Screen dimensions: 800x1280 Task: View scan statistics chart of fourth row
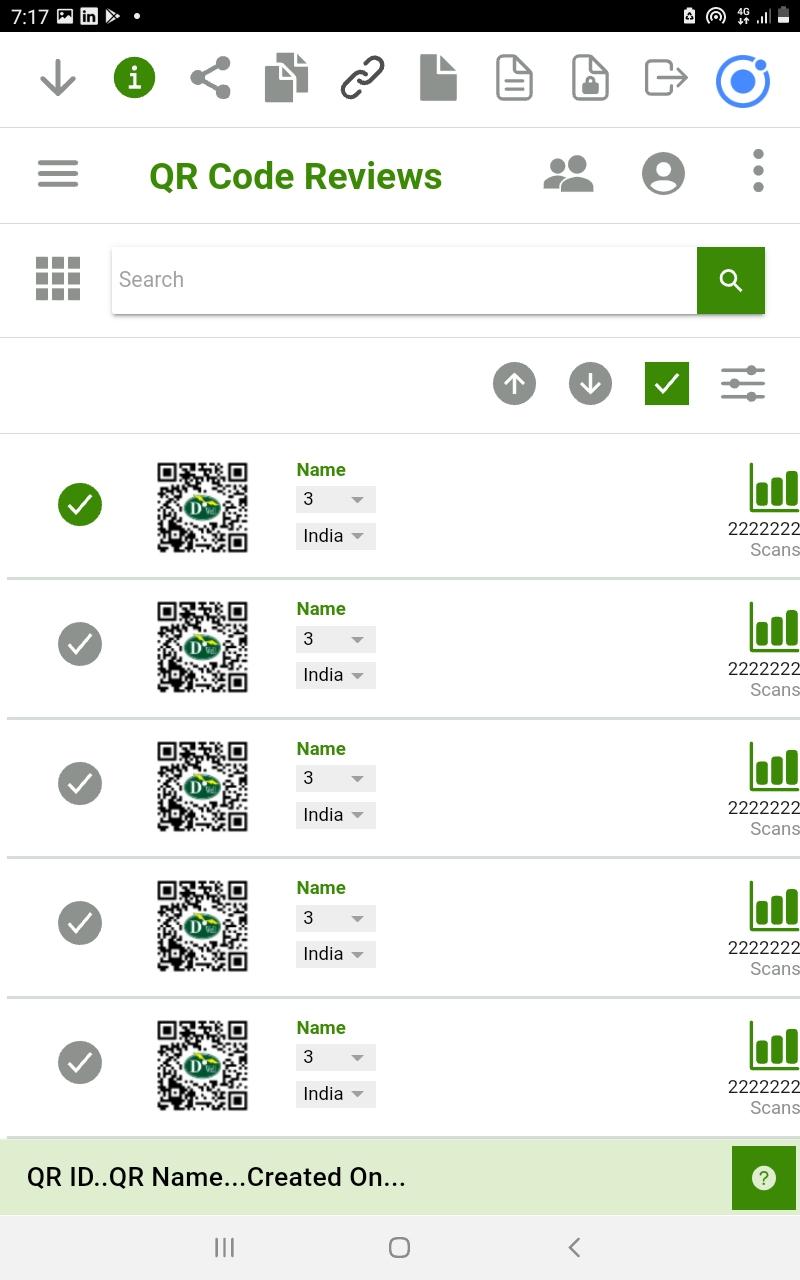pos(774,906)
